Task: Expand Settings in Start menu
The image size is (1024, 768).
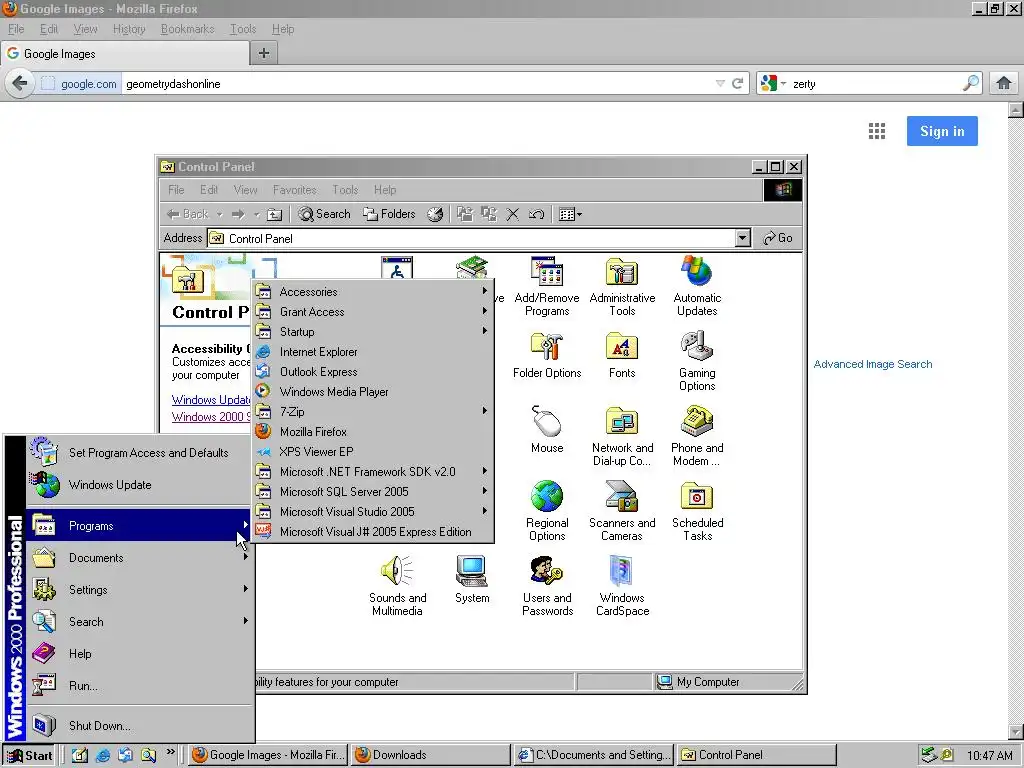Action: (x=139, y=590)
